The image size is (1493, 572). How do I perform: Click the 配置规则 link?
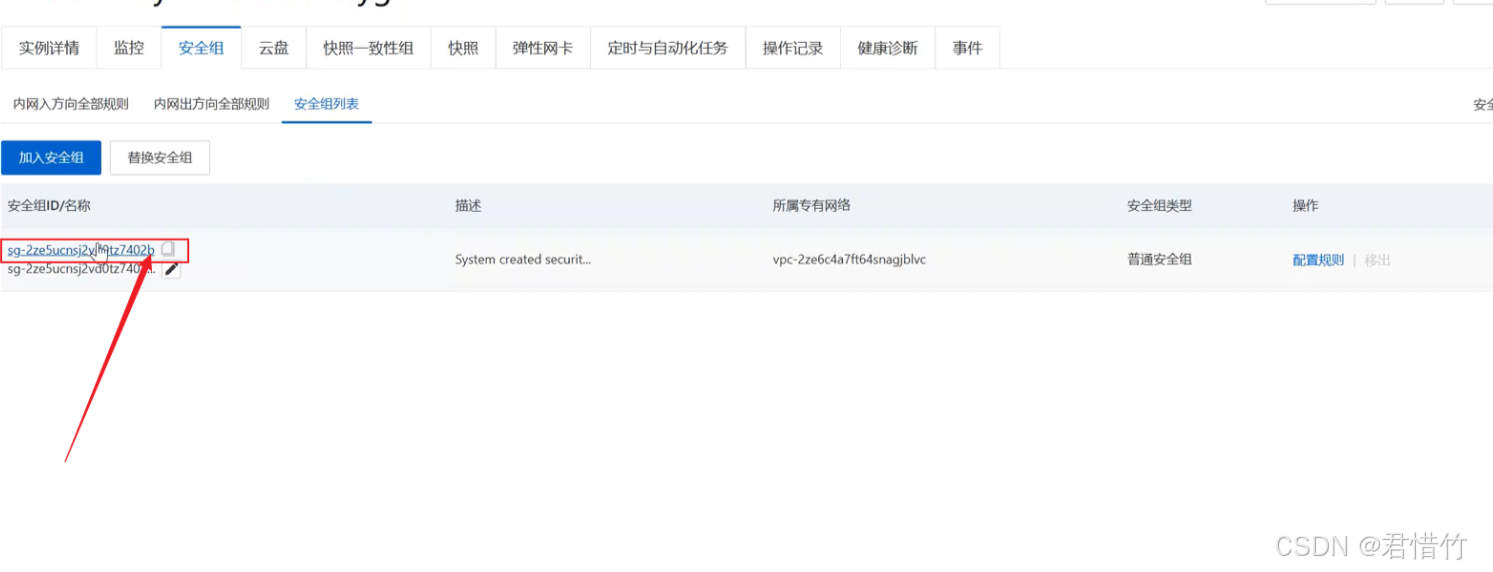[x=1318, y=260]
